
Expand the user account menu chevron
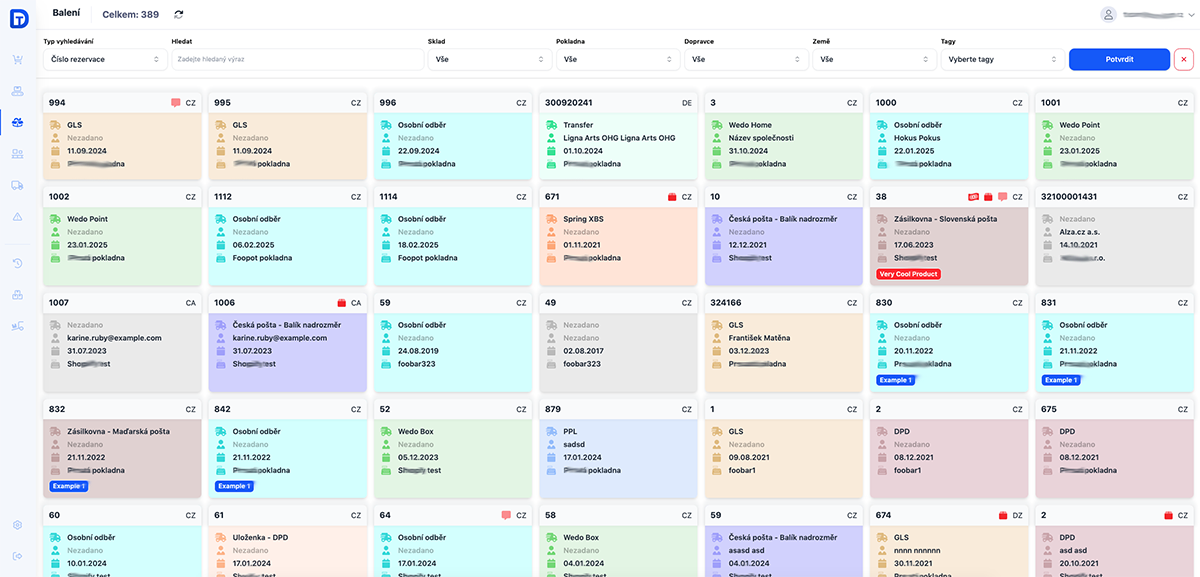pos(1191,15)
